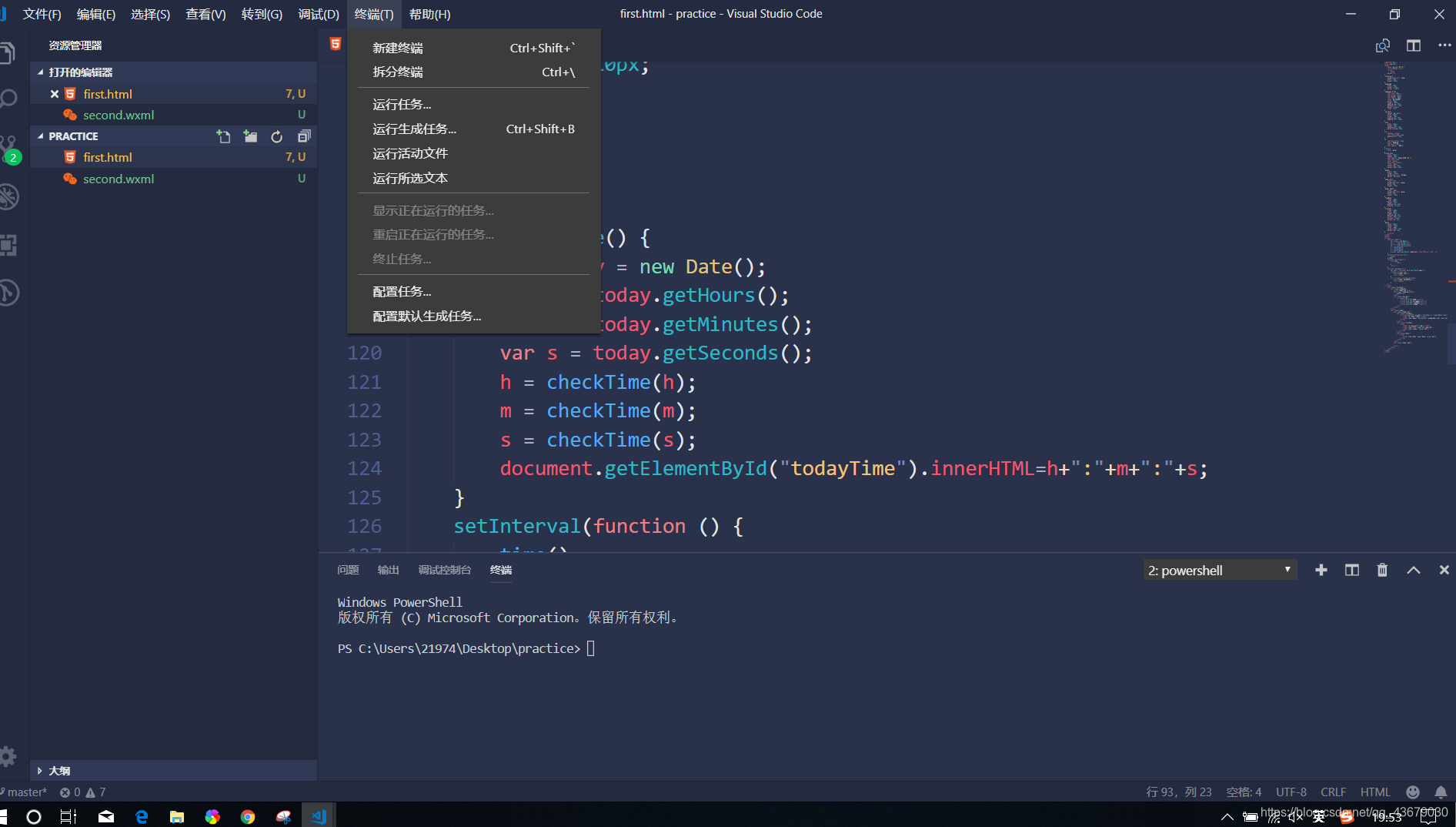1456x827 pixels.
Task: Choose 配置任务... menu entry
Action: point(473,291)
